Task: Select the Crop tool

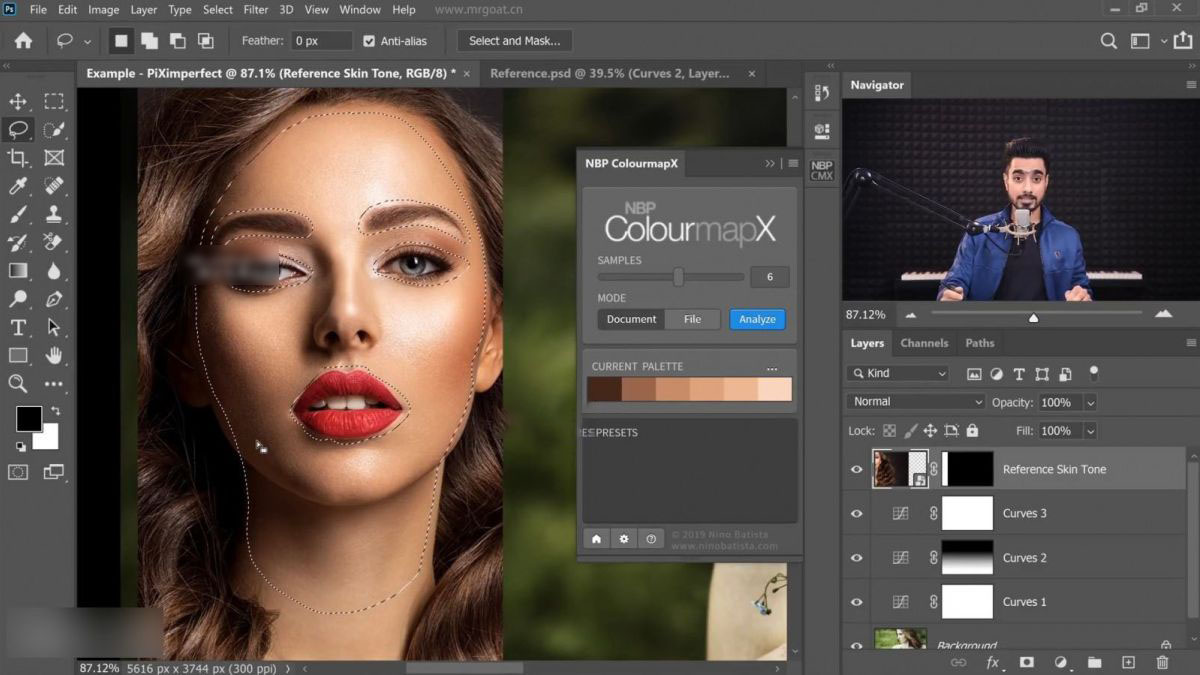Action: (x=18, y=158)
